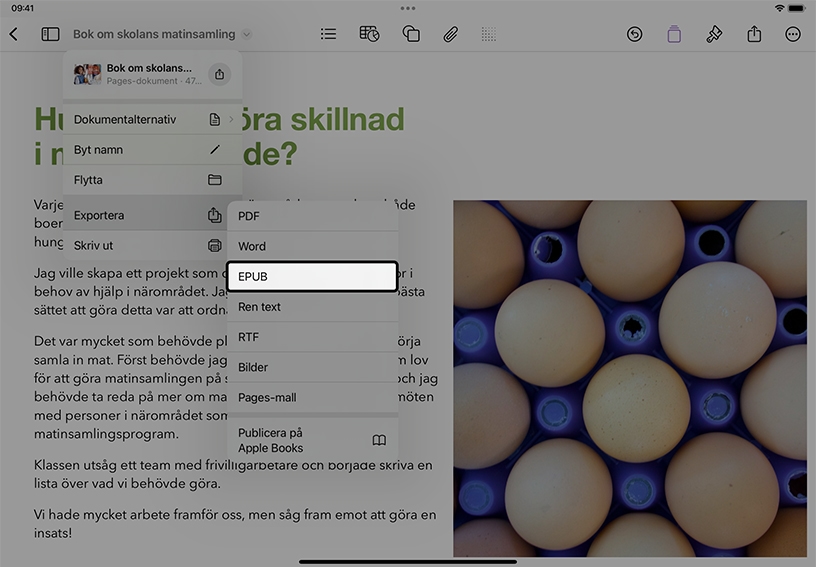Click the Wi-Fi status icon
The width and height of the screenshot is (816, 567).
(x=779, y=8)
